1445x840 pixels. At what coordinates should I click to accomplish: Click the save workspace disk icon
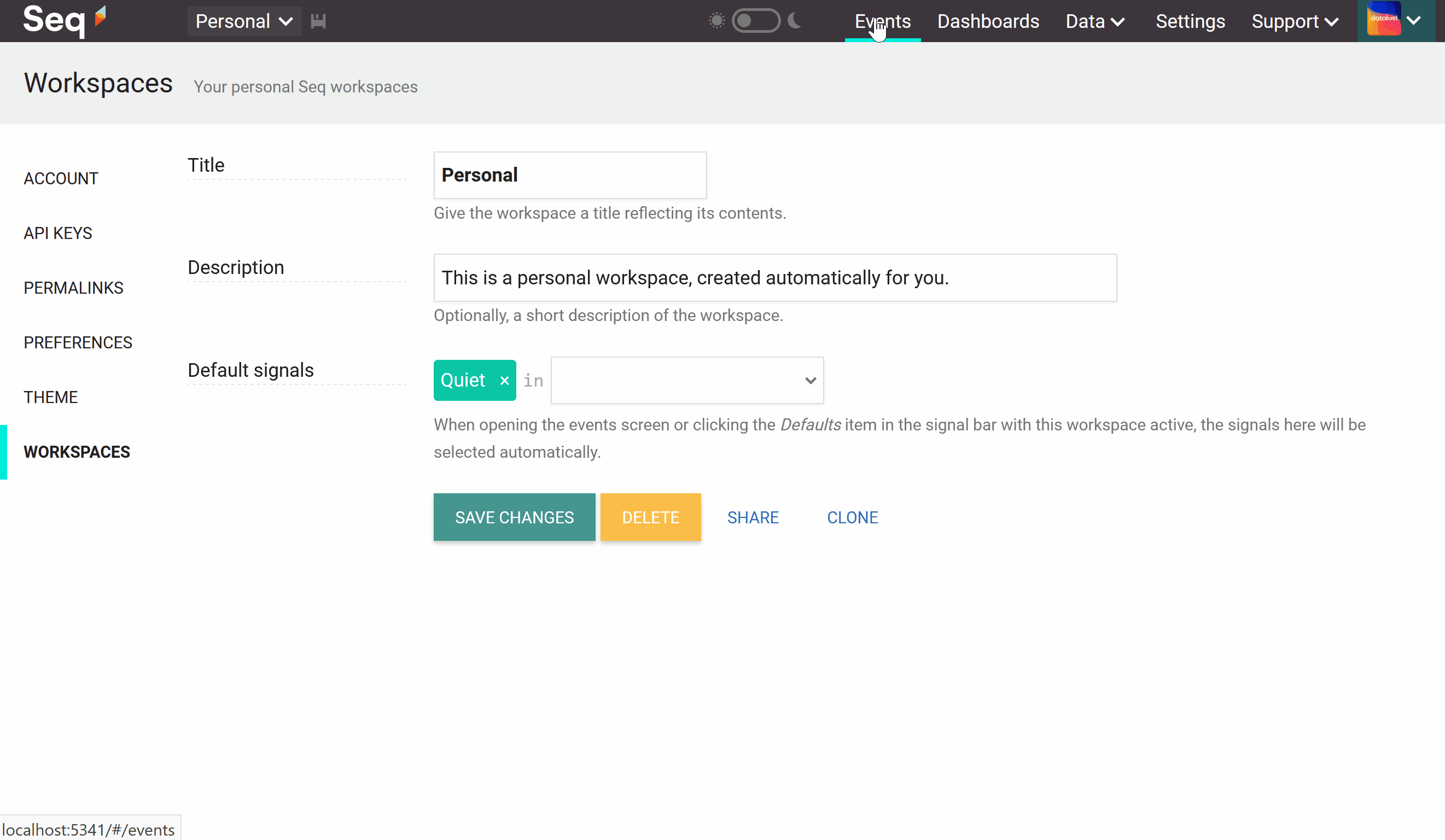(319, 21)
